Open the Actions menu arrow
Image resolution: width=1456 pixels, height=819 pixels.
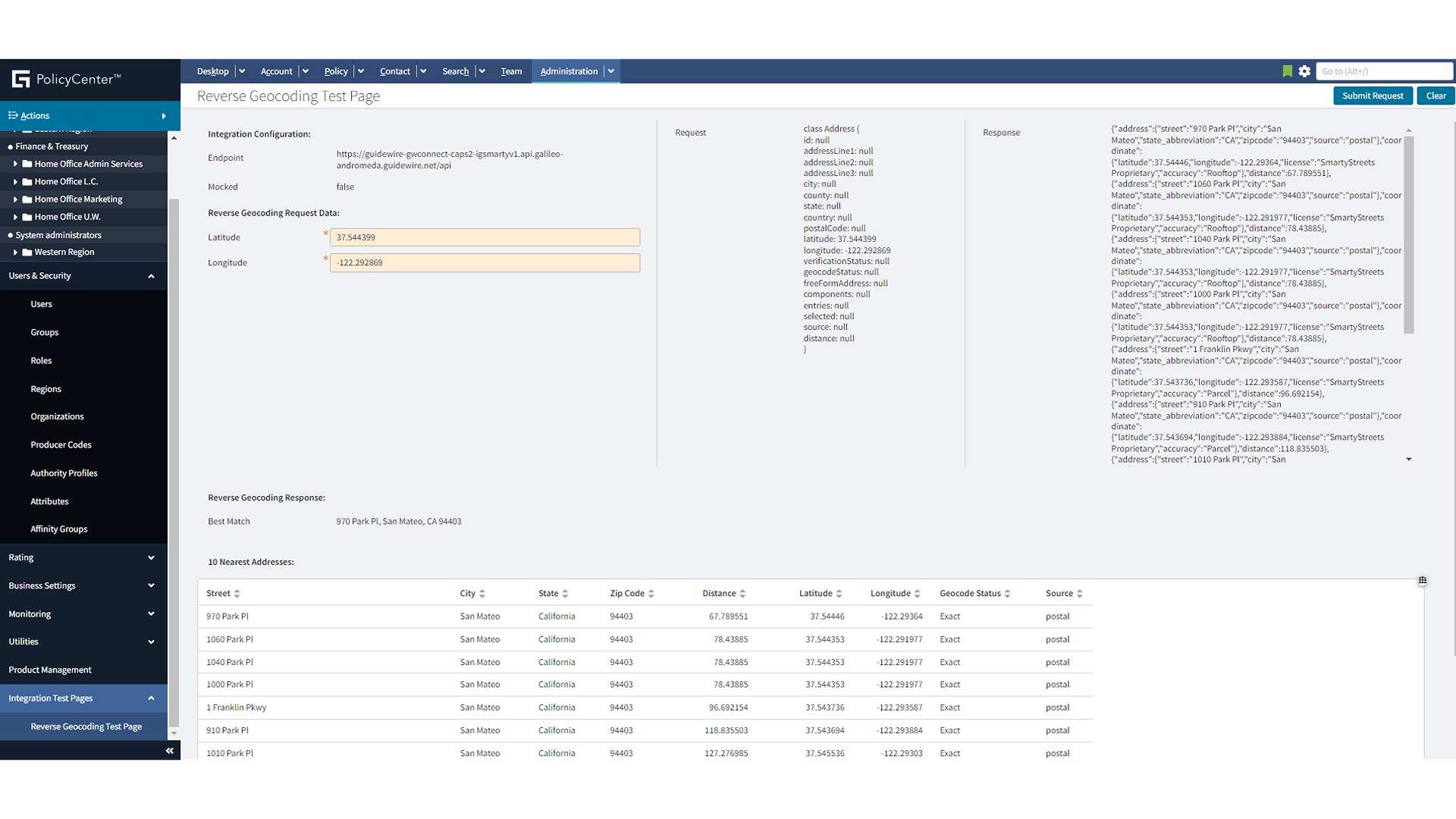tap(164, 116)
